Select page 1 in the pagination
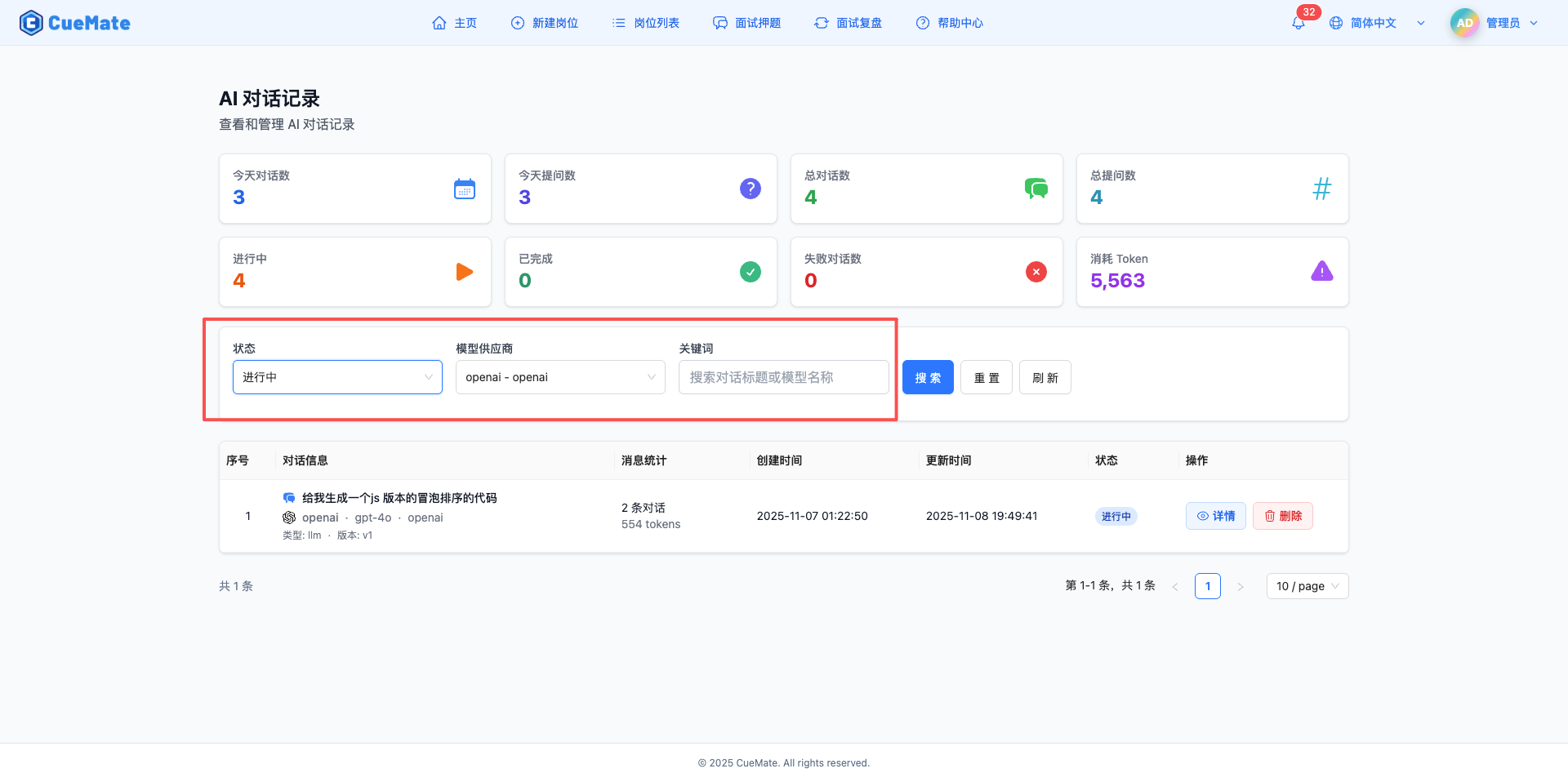Screen dimensions: 1568x782 pyautogui.click(x=1207, y=585)
